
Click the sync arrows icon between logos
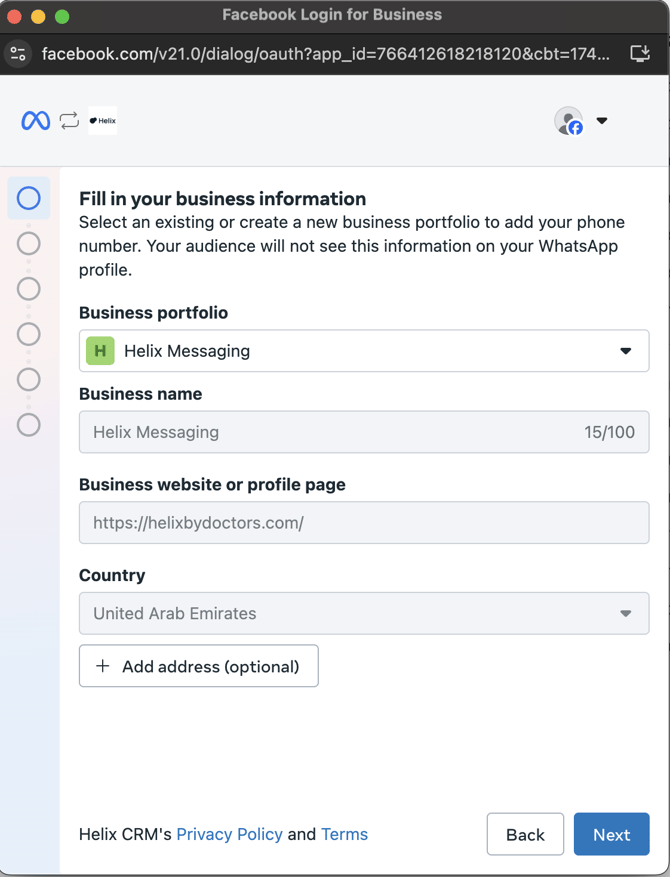click(x=69, y=121)
